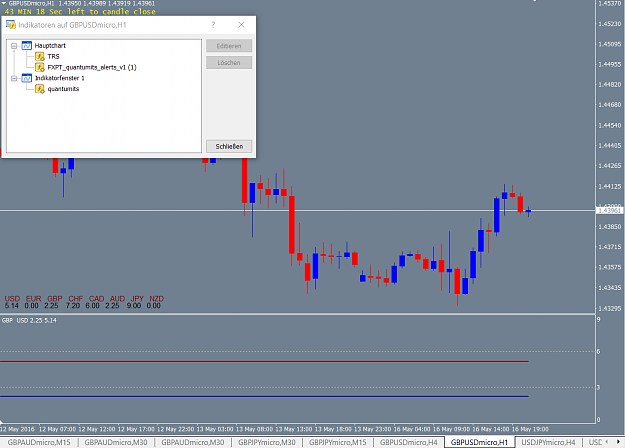This screenshot has height=448, width=625.
Task: Switch to the GBPJPYmicro,M30 chart tab
Action: (267, 442)
